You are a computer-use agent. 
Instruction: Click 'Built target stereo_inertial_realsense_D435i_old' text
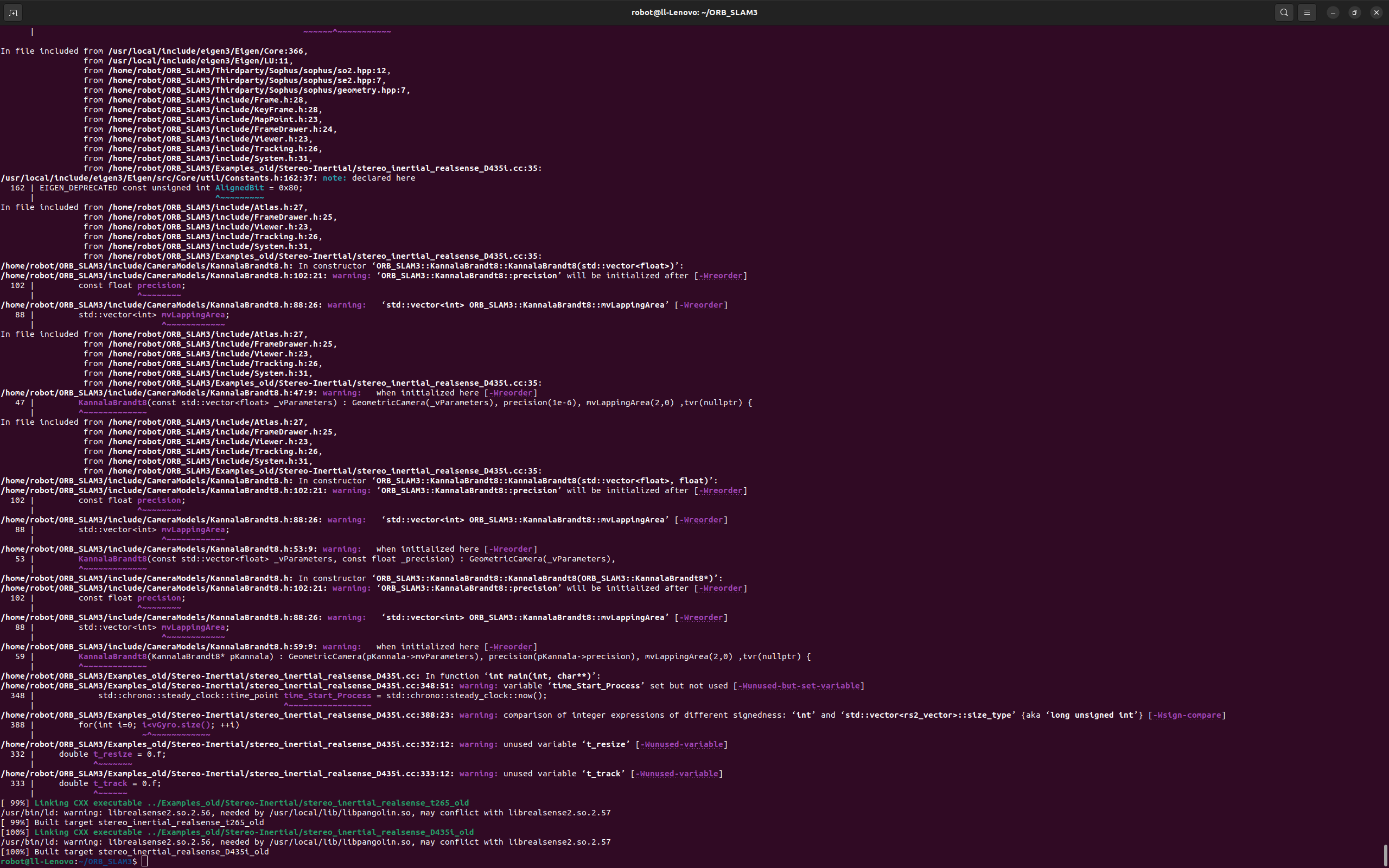coord(151,851)
